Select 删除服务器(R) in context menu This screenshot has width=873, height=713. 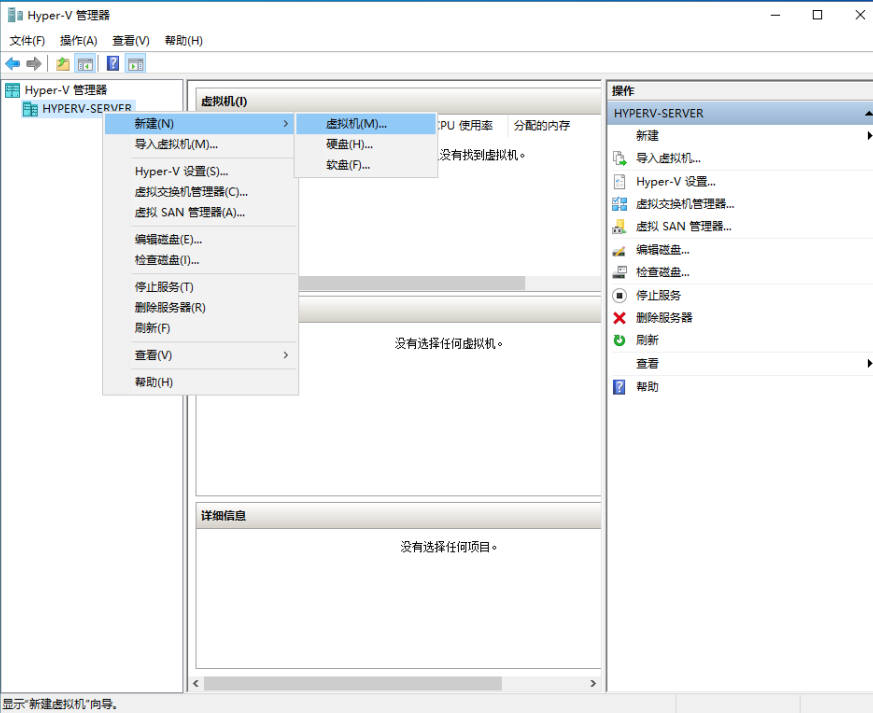tap(200, 308)
